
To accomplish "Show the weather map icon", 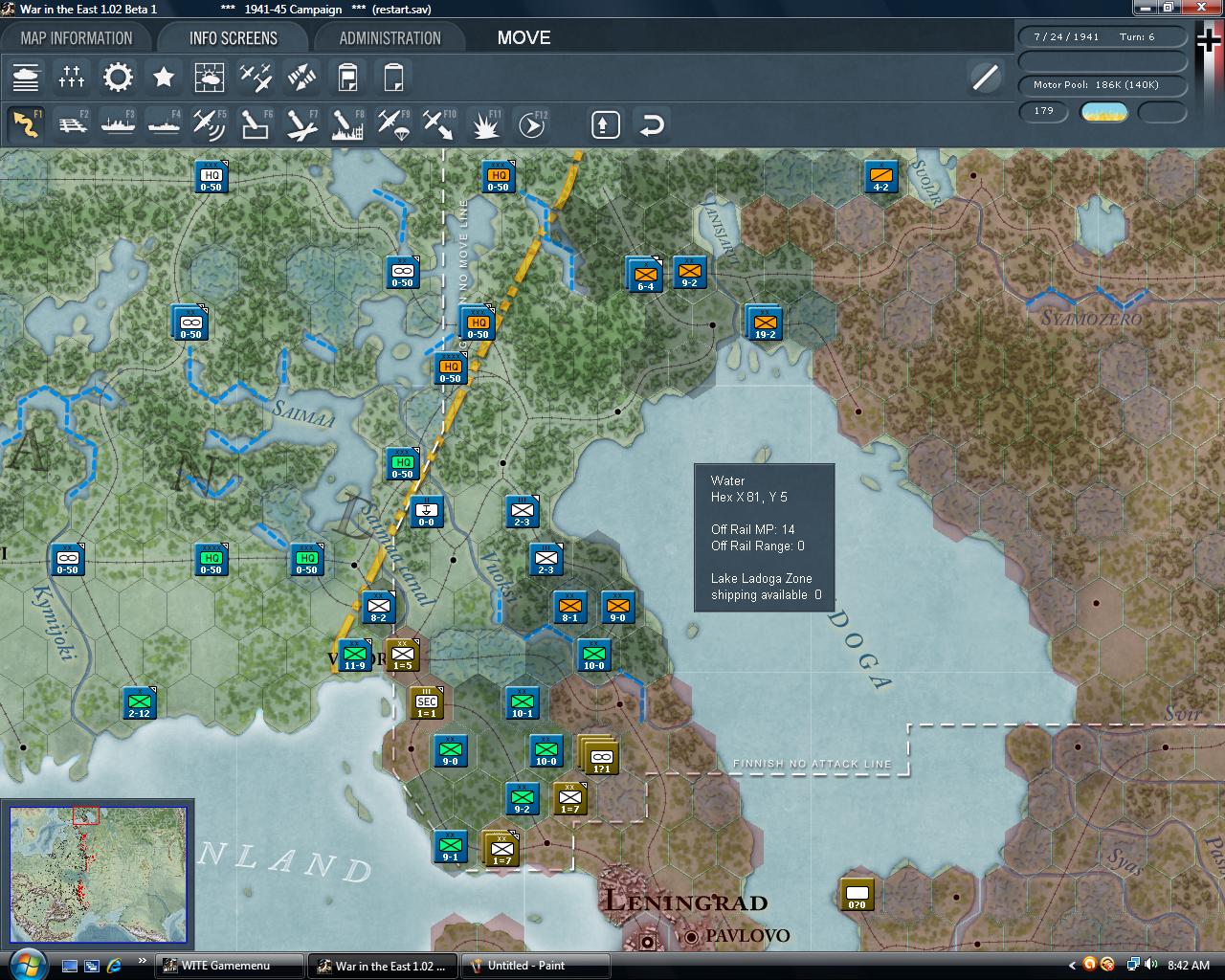I will [x=210, y=78].
